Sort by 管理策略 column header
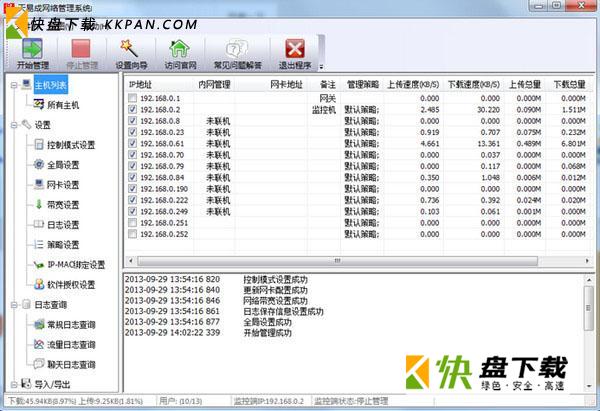The image size is (600, 411). pos(362,85)
